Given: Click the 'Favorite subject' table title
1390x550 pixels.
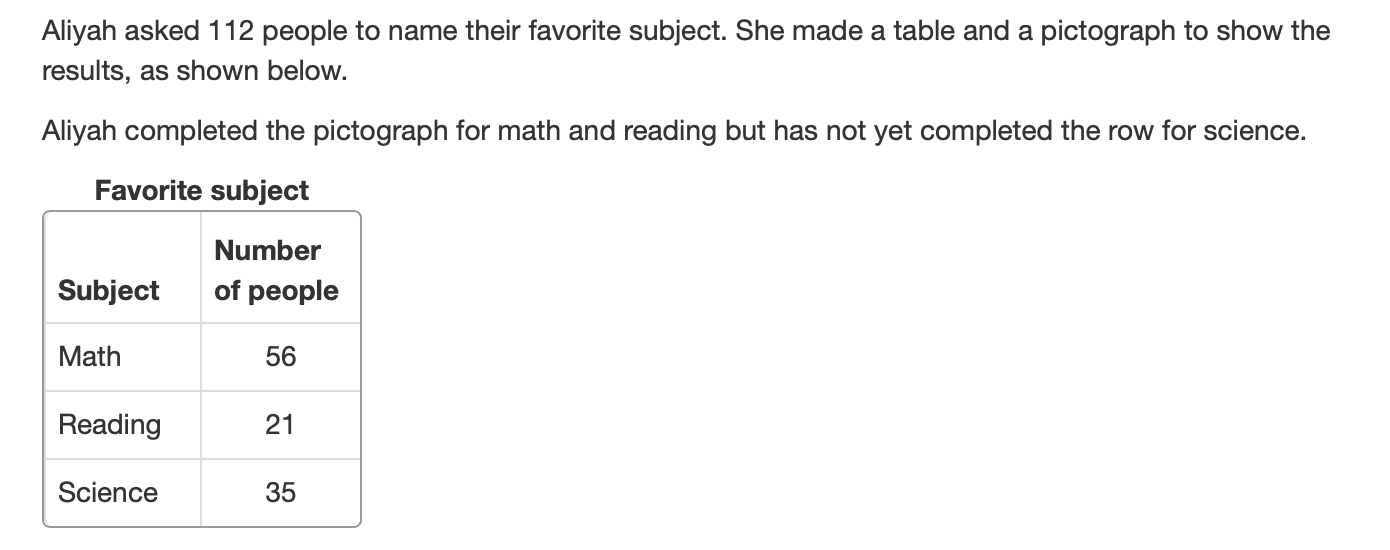Looking at the screenshot, I should (201, 190).
